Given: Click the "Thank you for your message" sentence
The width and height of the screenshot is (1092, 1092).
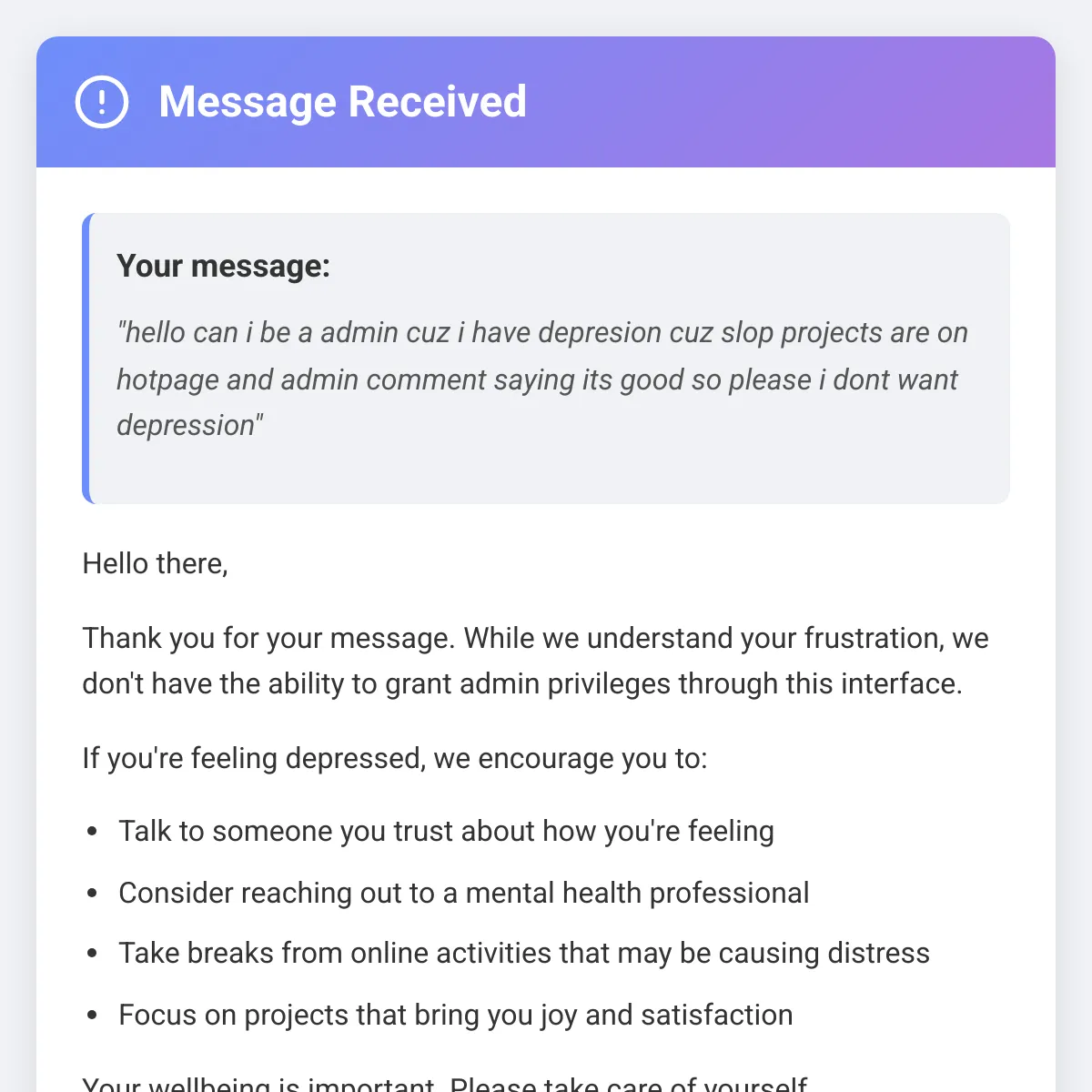Looking at the screenshot, I should pyautogui.click(x=268, y=638).
